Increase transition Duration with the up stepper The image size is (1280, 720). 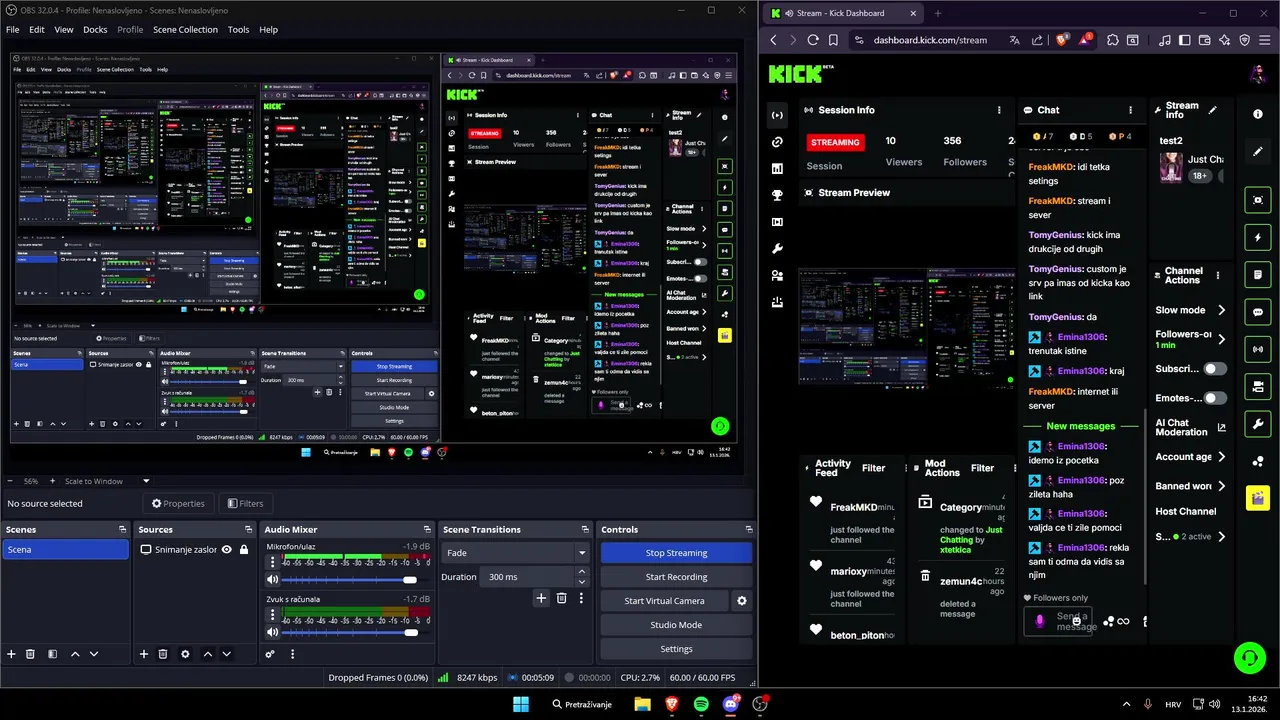pos(582,573)
